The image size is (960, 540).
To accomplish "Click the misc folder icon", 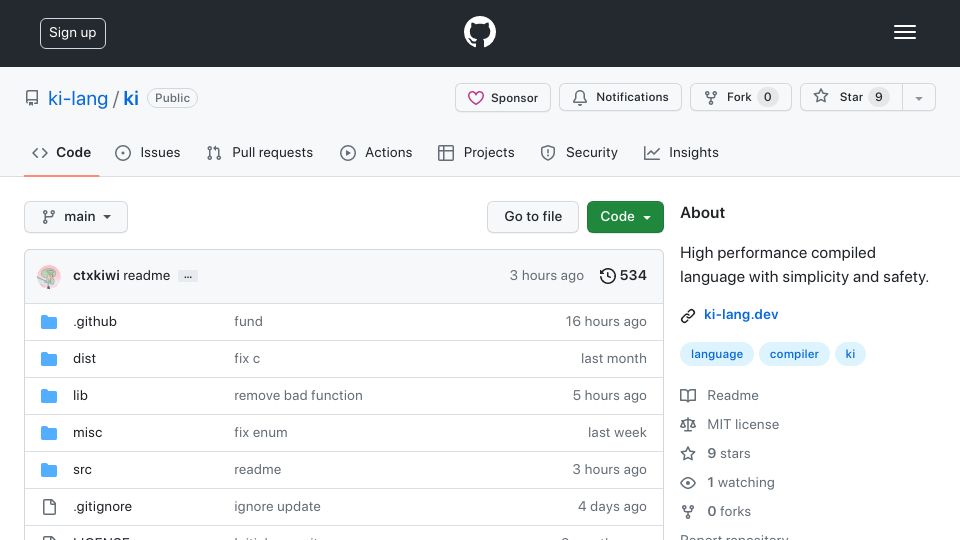I will (49, 433).
